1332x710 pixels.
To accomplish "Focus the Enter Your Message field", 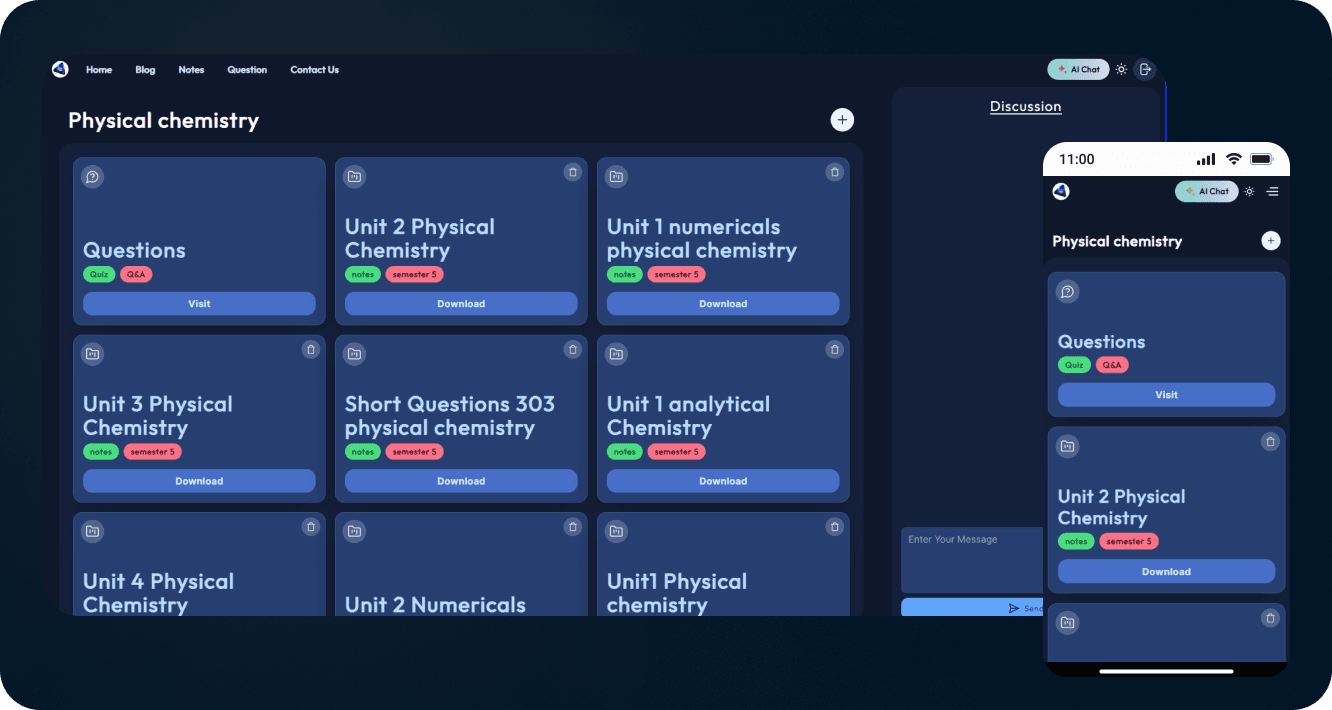I will (970, 560).
